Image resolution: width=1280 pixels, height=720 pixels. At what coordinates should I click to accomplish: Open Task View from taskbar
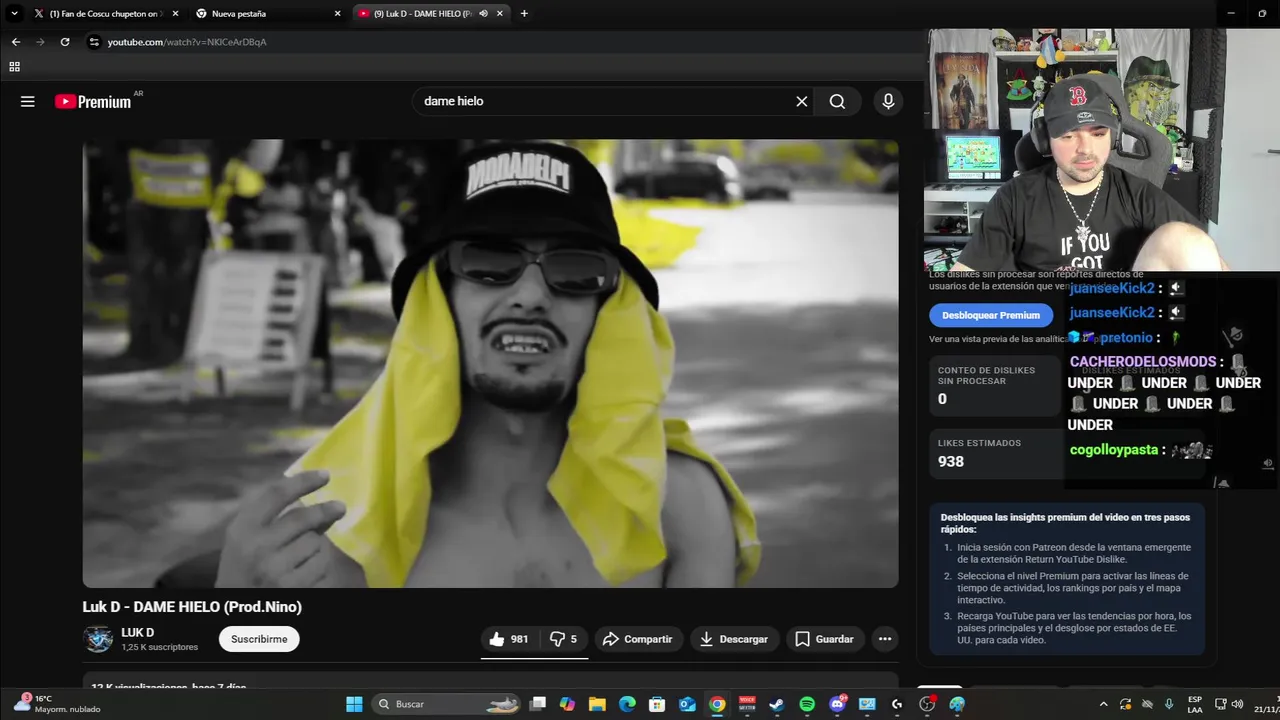pos(538,704)
